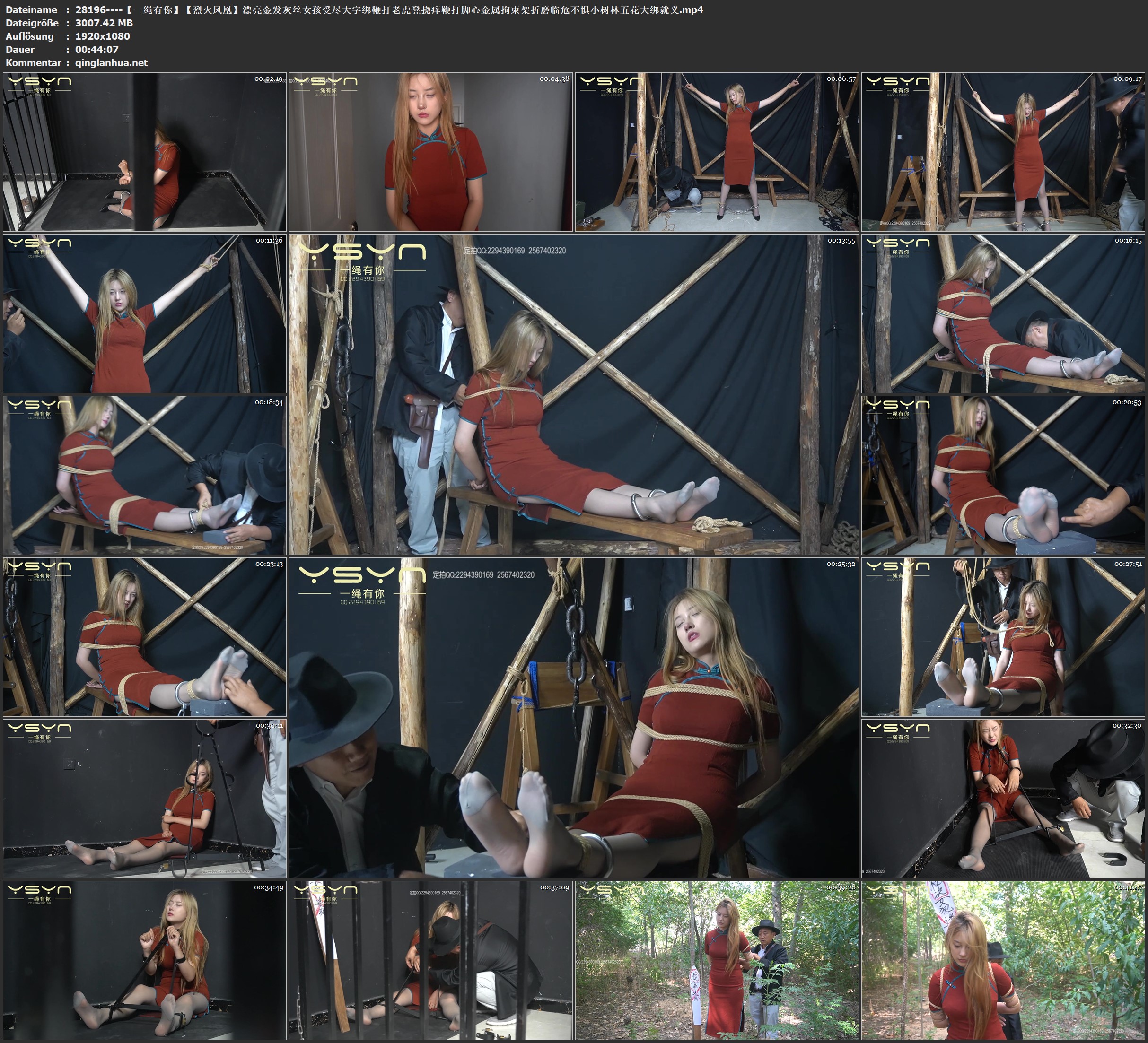Select the frame with timestamp 00:18:34
Viewport: 1148px width, 1043px height.
pos(145,475)
